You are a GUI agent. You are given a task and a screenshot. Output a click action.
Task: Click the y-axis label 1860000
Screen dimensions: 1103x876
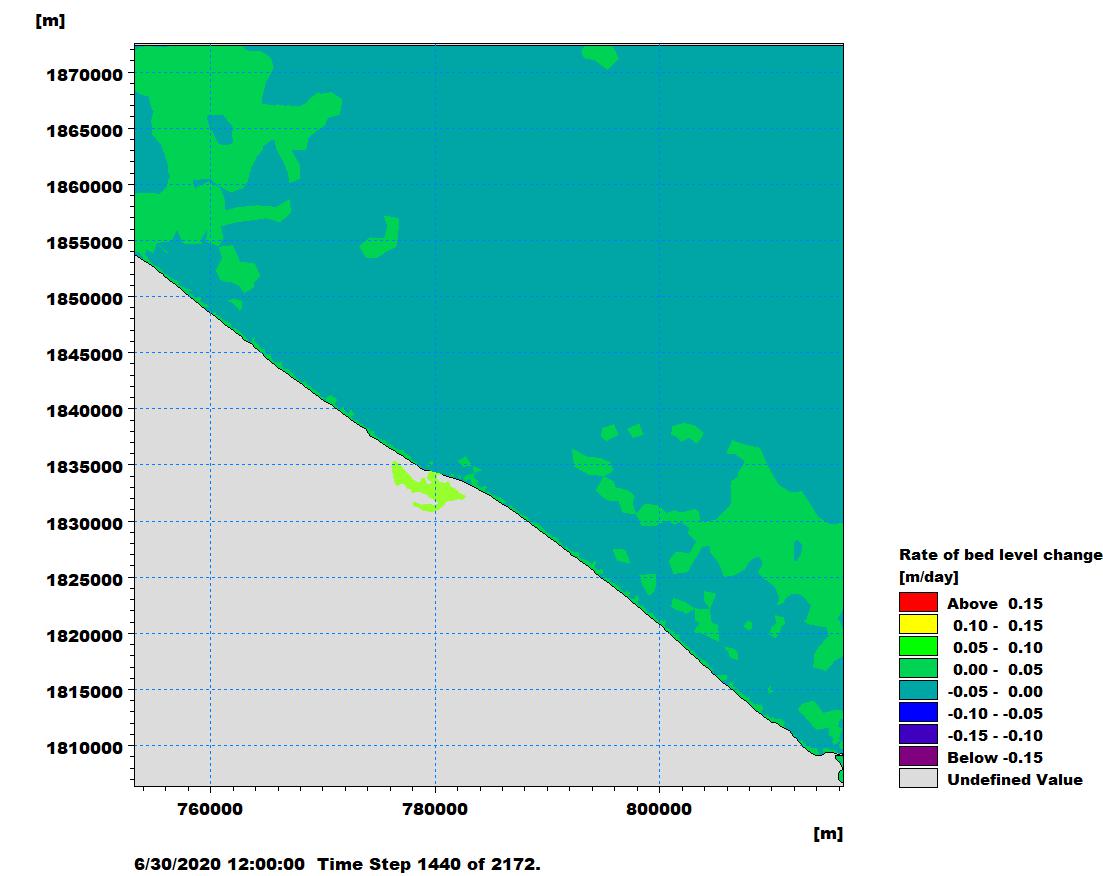point(84,187)
